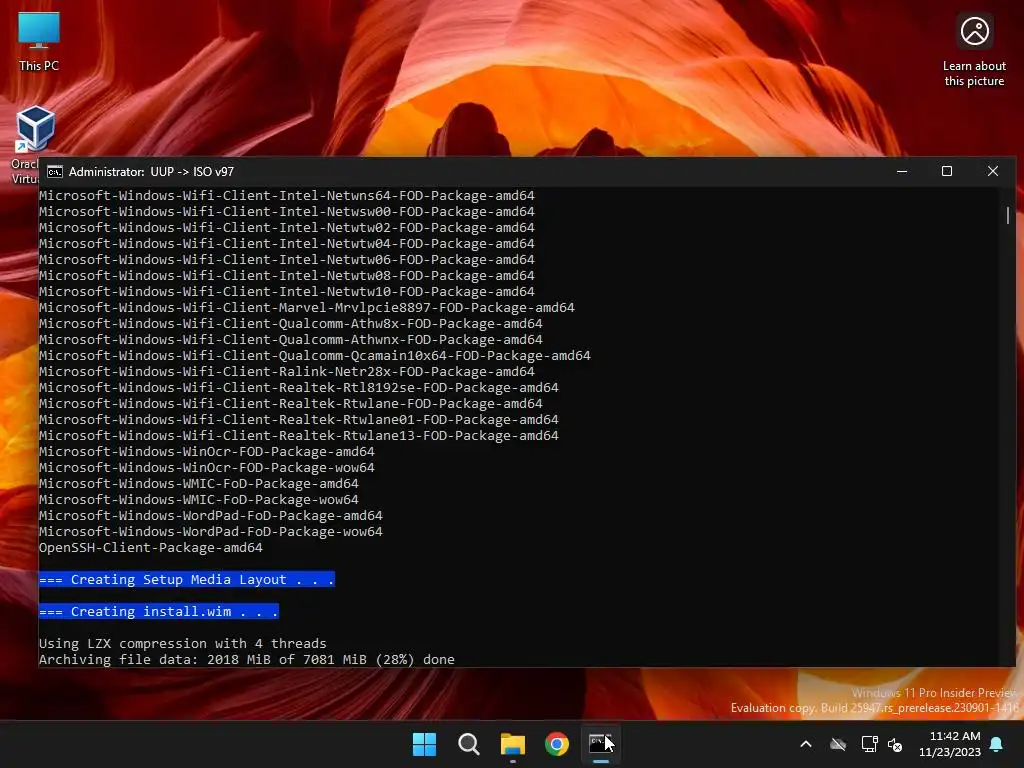The image size is (1024, 768).
Task: Click the WinOcr-FOD-Package-amd64 line
Action: tap(206, 451)
